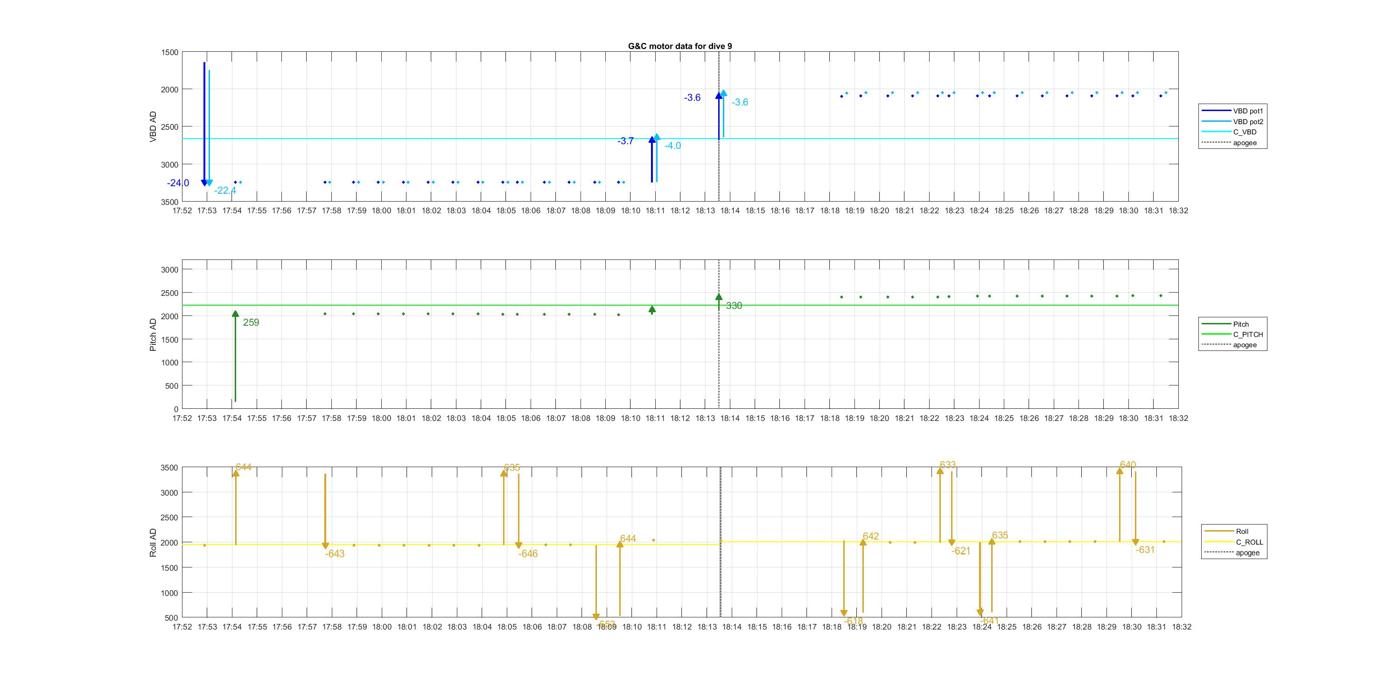
Task: Click the cyan '-4.0' VBD annotation
Action: [x=672, y=146]
